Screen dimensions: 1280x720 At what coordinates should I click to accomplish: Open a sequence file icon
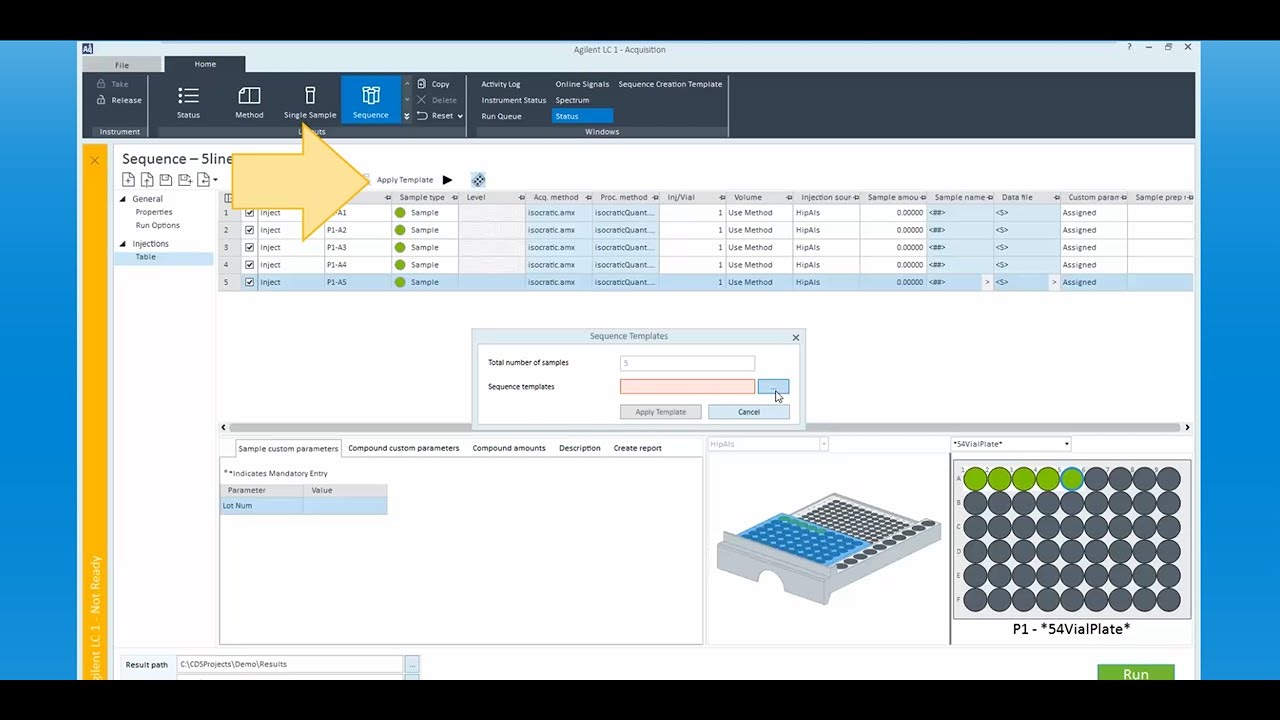pos(147,180)
